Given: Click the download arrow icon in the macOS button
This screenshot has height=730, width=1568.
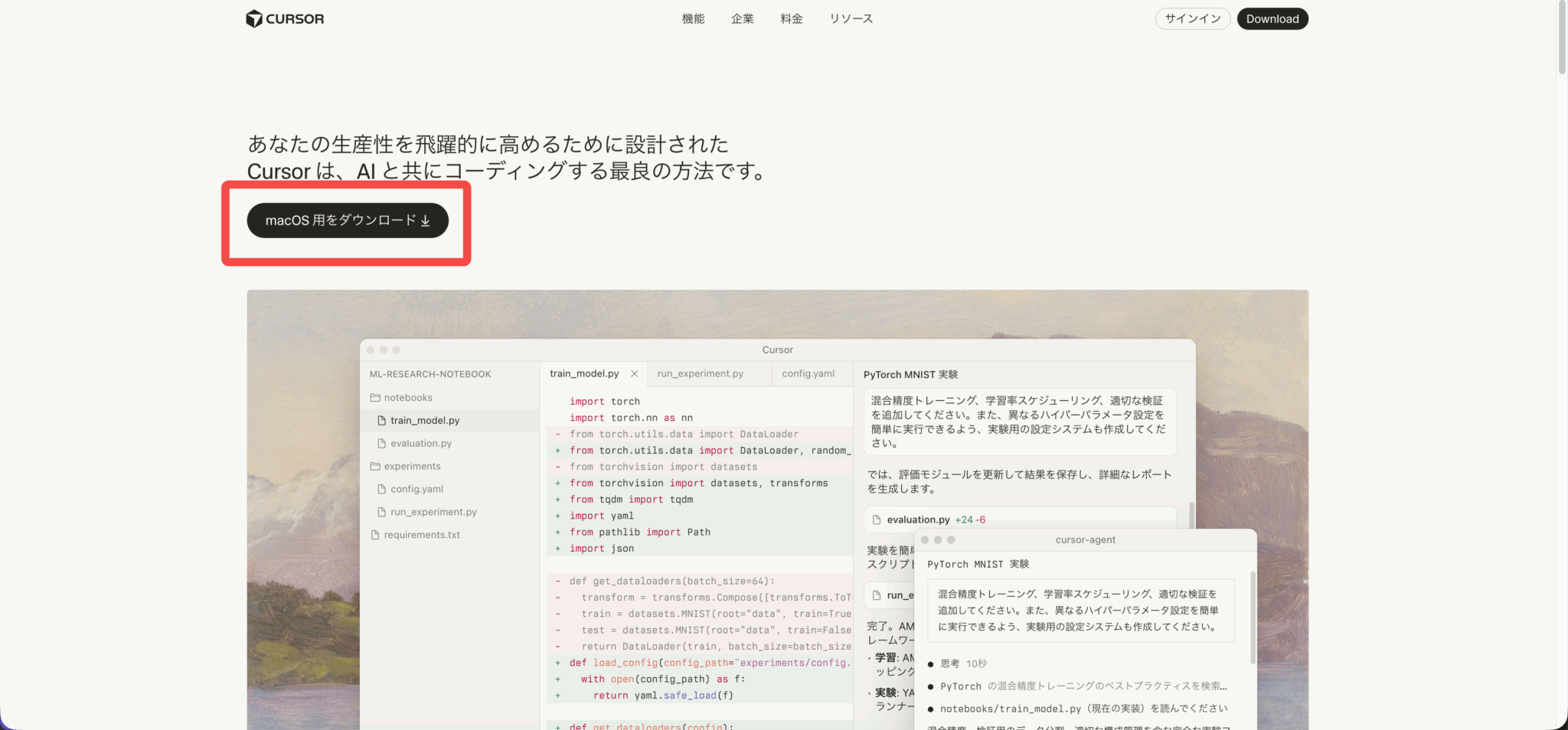Looking at the screenshot, I should 425,220.
